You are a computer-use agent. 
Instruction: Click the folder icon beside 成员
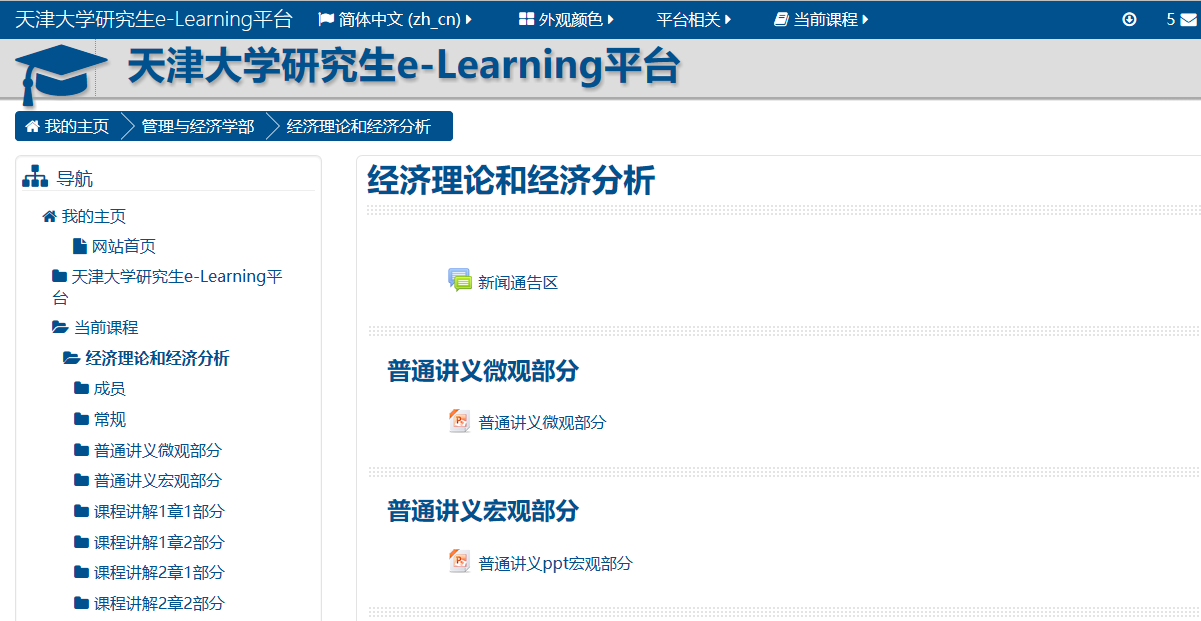[x=81, y=388]
